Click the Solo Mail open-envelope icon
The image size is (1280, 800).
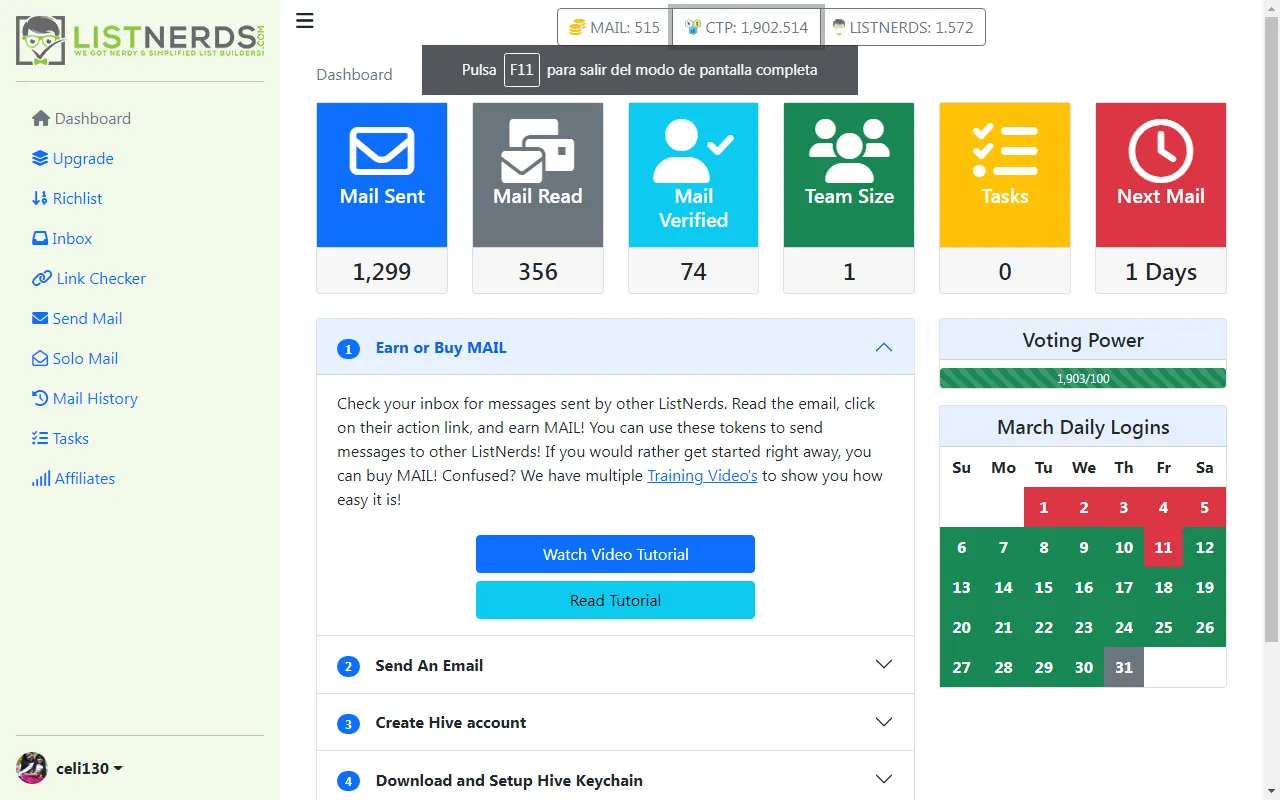[40, 358]
